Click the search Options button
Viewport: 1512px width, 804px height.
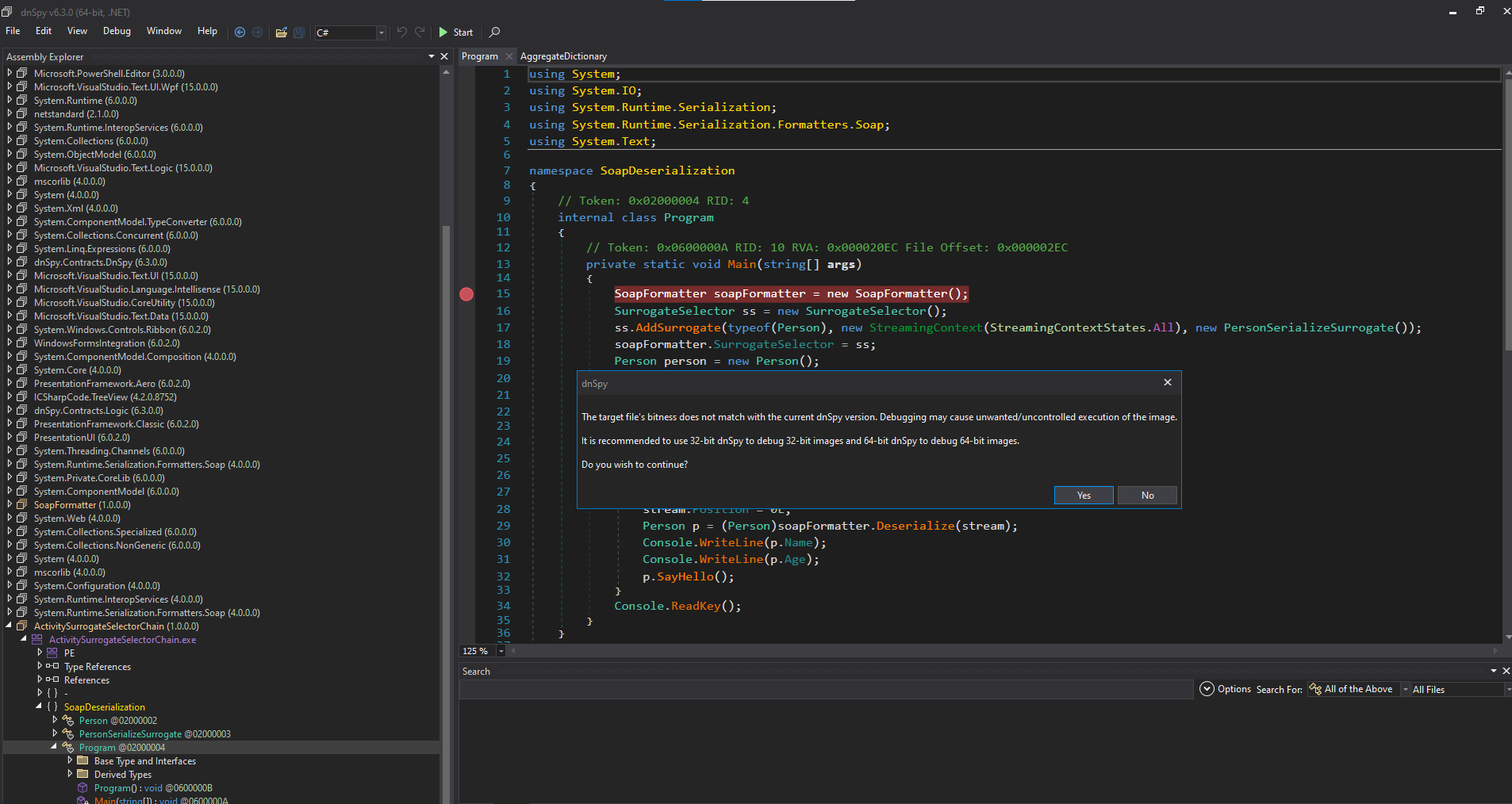(1226, 689)
